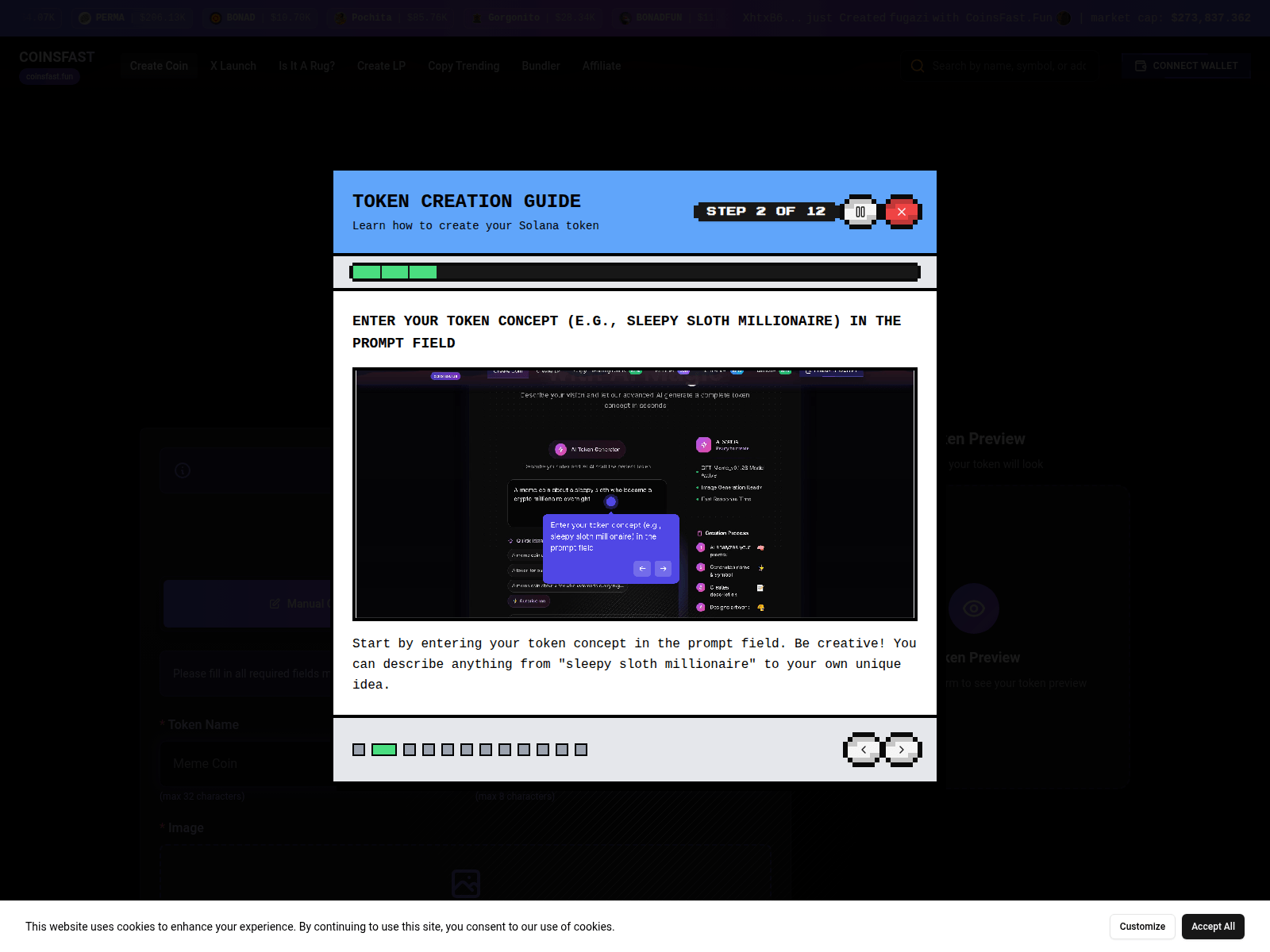Image resolution: width=1270 pixels, height=952 pixels.
Task: Jump to guide step 5 indicator
Action: click(448, 750)
